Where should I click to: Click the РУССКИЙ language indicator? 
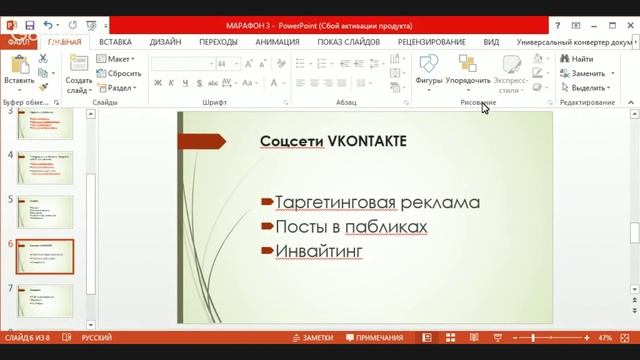97,338
